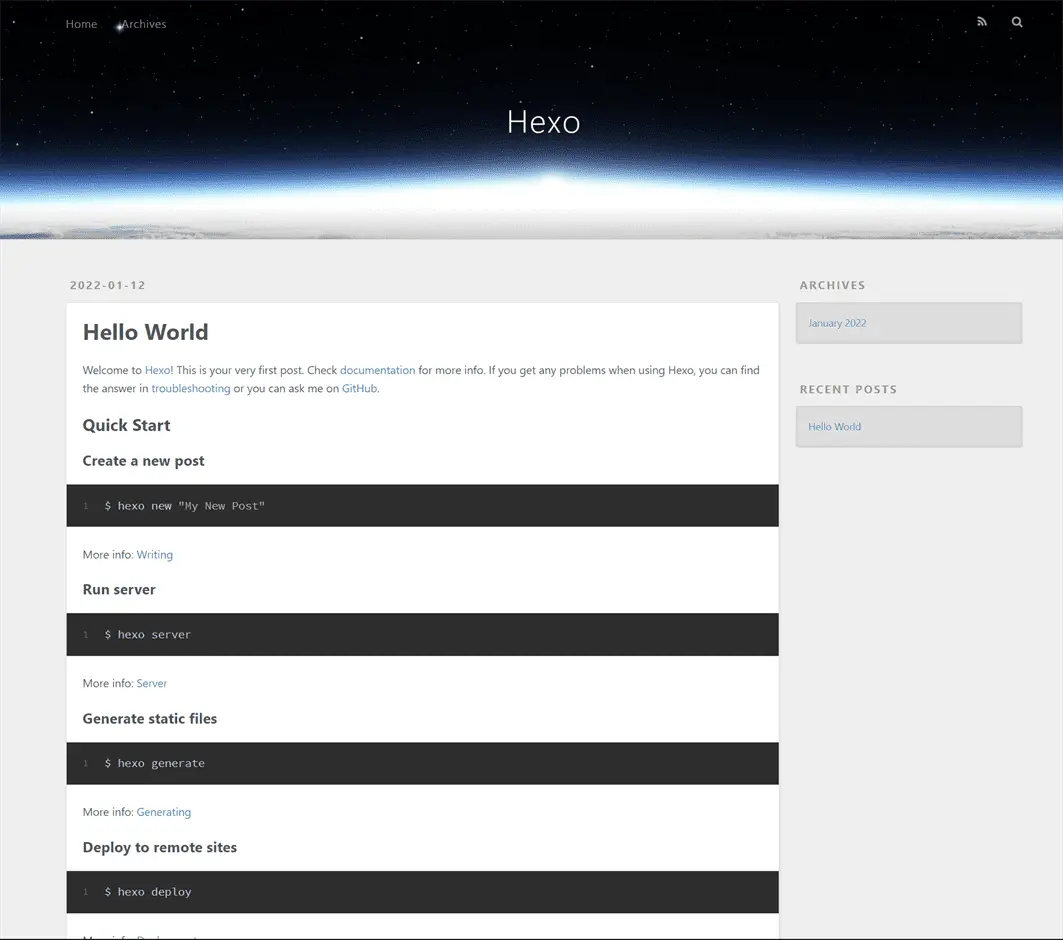The height and width of the screenshot is (940, 1063).
Task: Open Archives in the top navigation
Action: pyautogui.click(x=144, y=24)
